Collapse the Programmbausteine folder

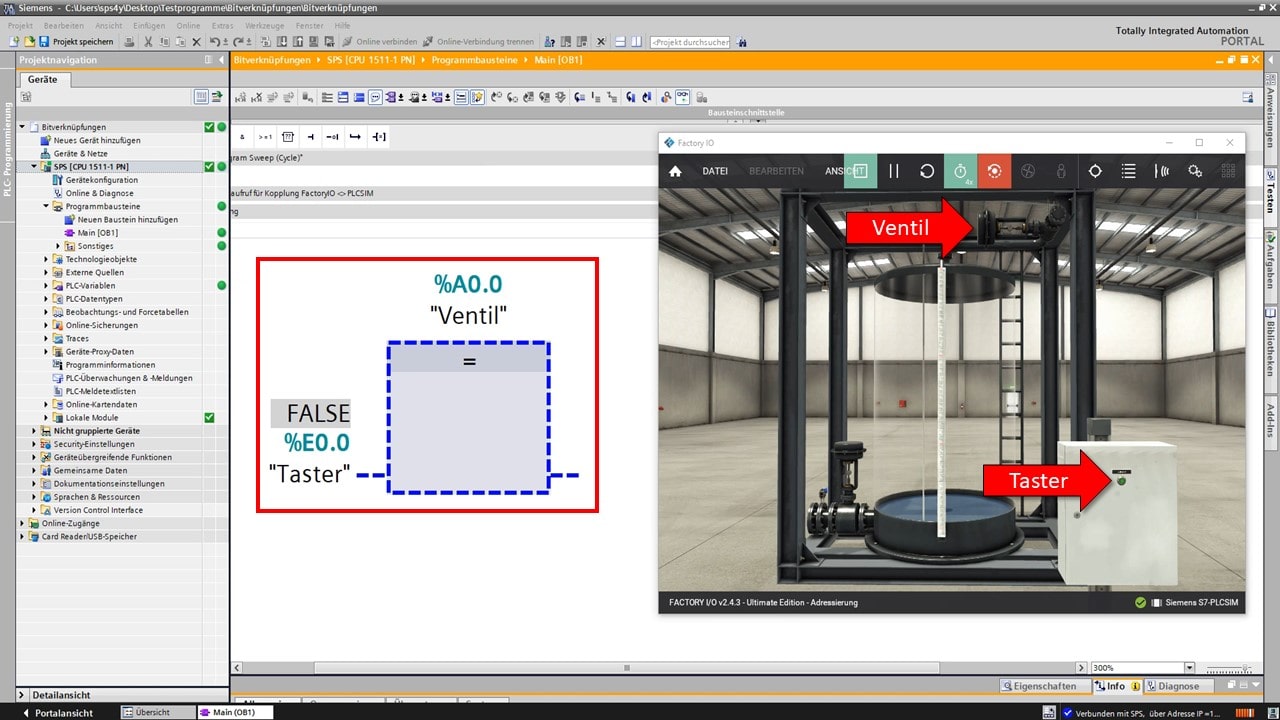[x=46, y=206]
